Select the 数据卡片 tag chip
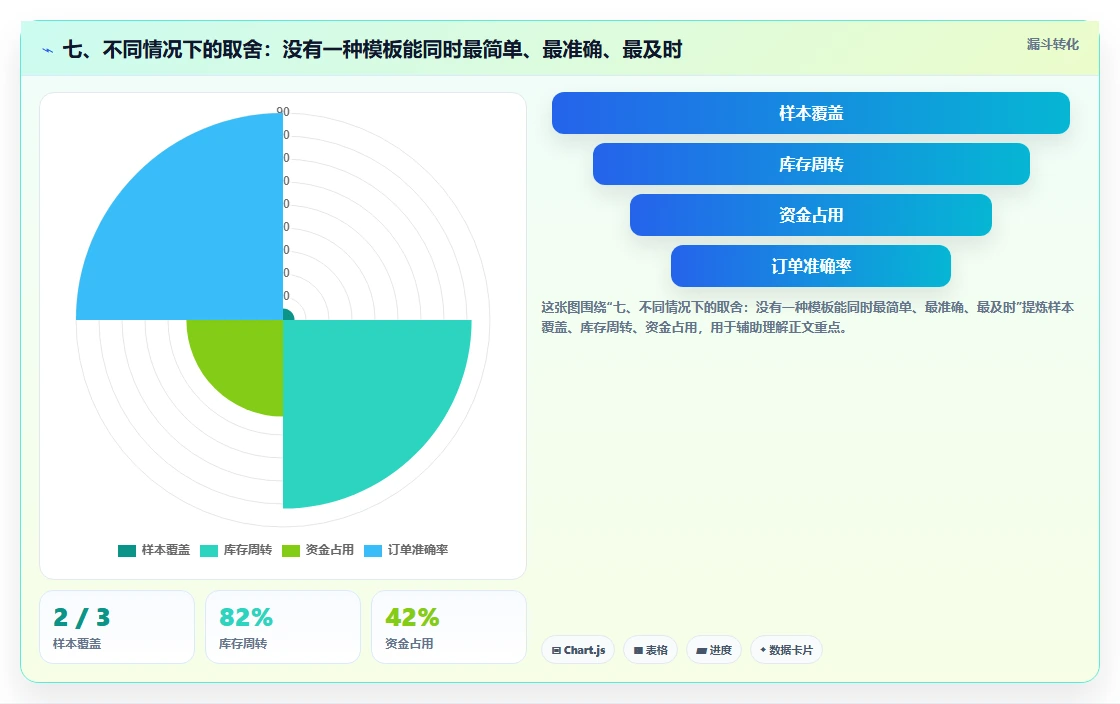 click(786, 650)
